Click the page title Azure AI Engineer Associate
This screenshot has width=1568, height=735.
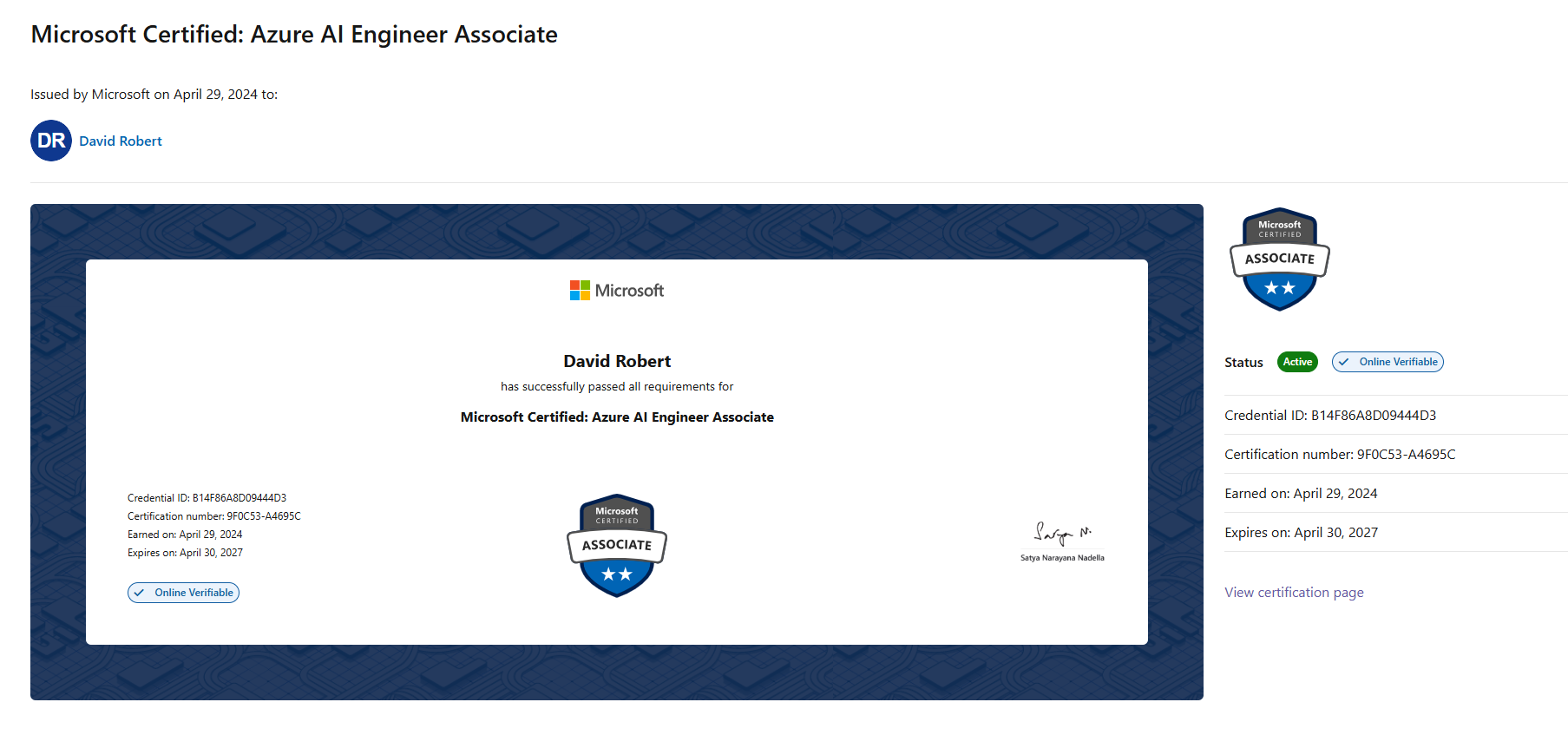294,34
